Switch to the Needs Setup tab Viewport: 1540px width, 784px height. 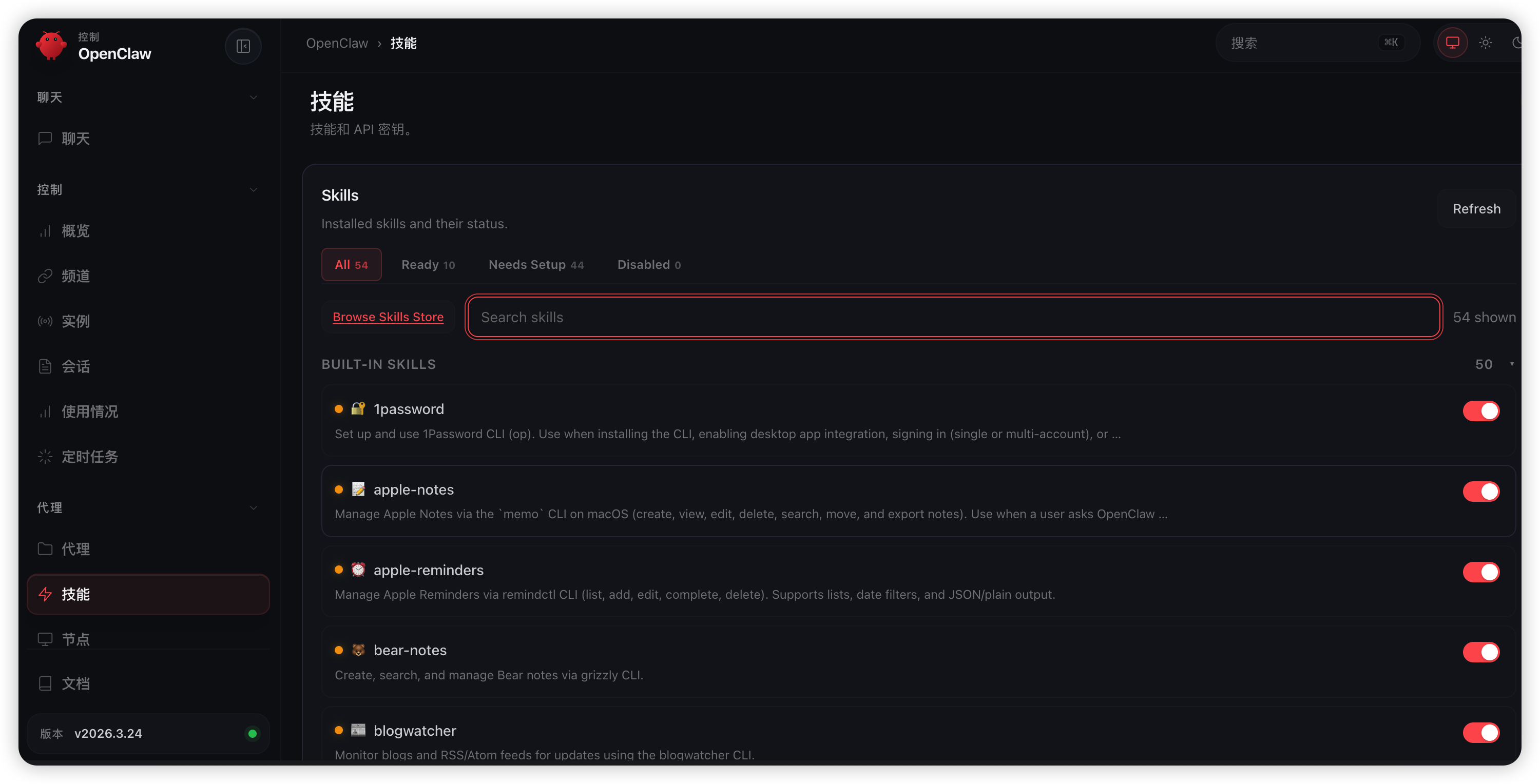point(535,265)
